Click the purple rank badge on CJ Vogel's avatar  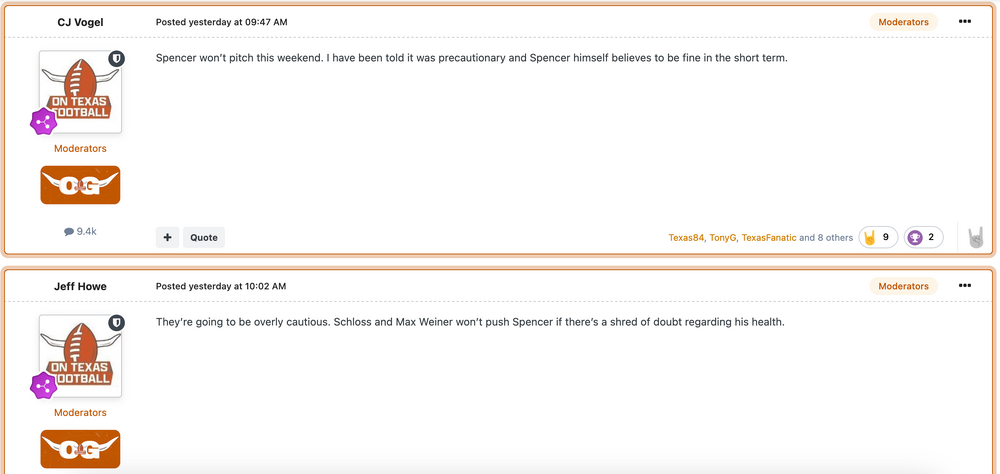[43, 122]
